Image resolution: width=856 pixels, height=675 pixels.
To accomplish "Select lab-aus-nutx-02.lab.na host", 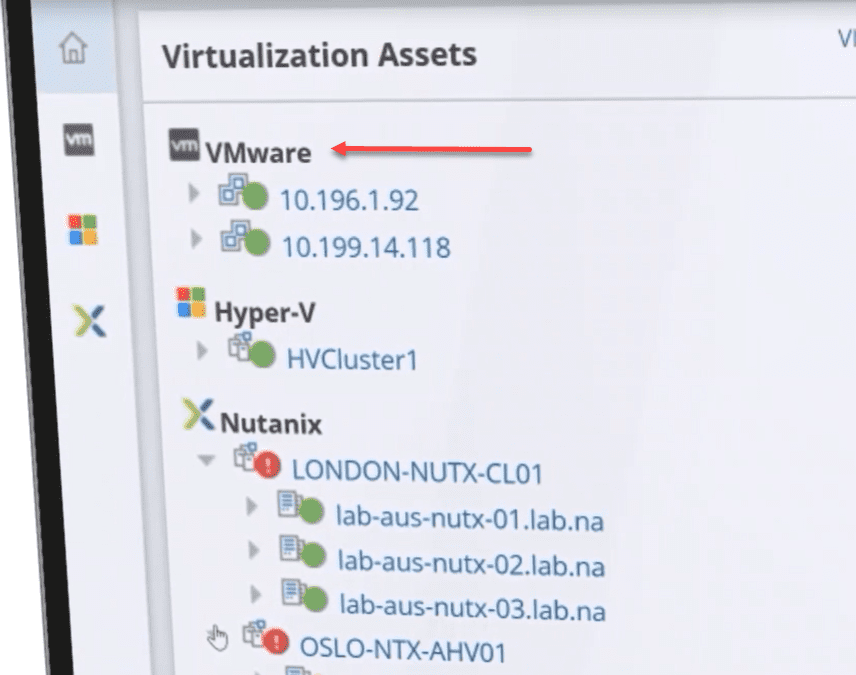I will pyautogui.click(x=472, y=563).
